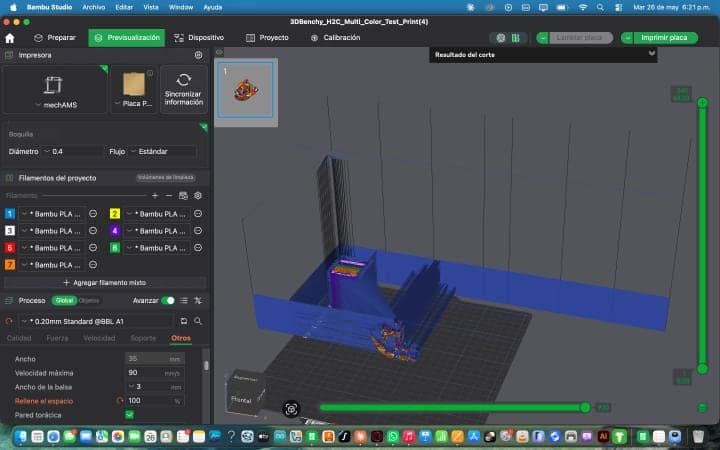Switch process mode to Objetos
Viewport: 720px width, 450px height.
tap(89, 301)
